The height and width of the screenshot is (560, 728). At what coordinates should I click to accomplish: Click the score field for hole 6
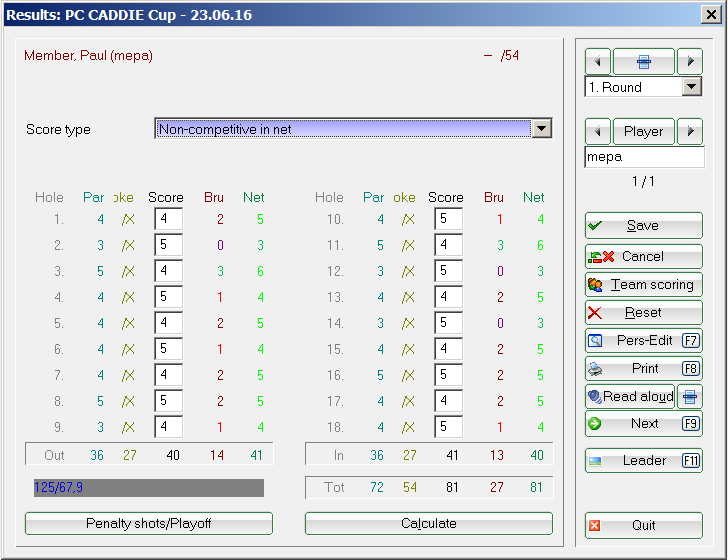tap(169, 349)
